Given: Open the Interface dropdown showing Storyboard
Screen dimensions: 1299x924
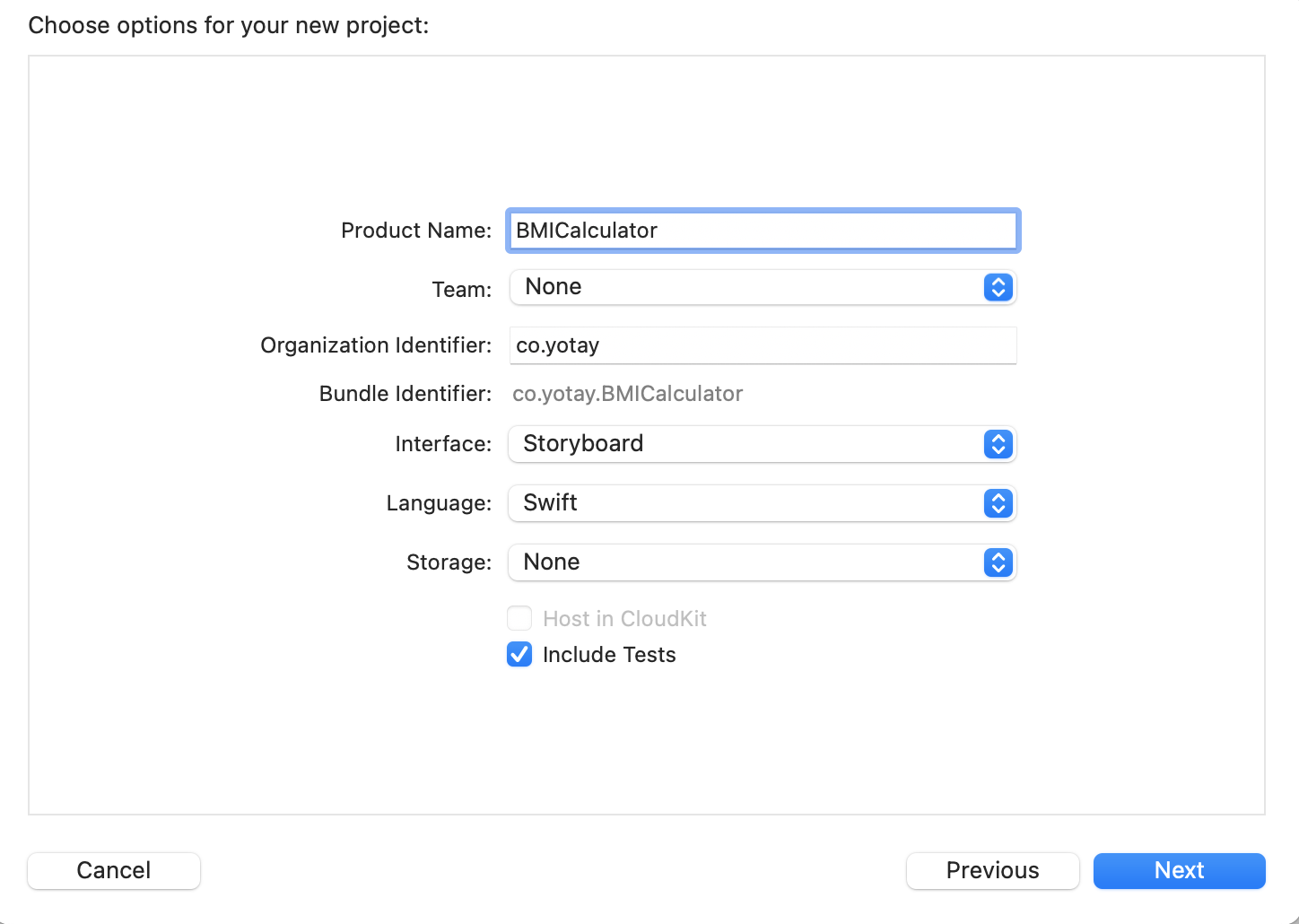Looking at the screenshot, I should [x=745, y=444].
